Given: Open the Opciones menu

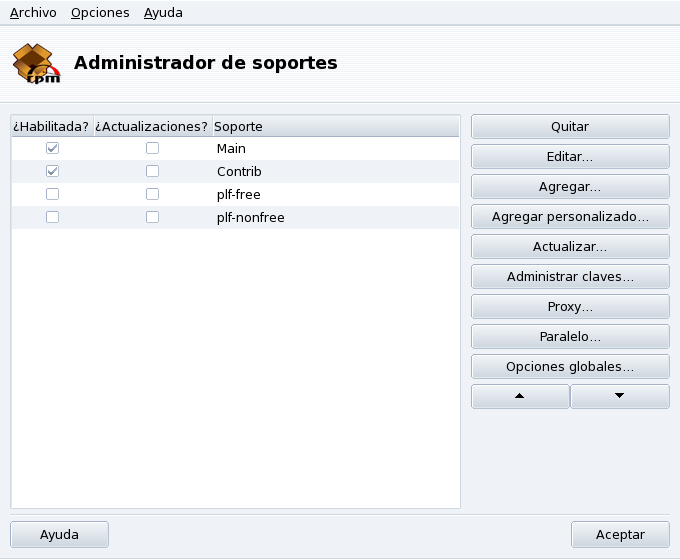Looking at the screenshot, I should [100, 13].
